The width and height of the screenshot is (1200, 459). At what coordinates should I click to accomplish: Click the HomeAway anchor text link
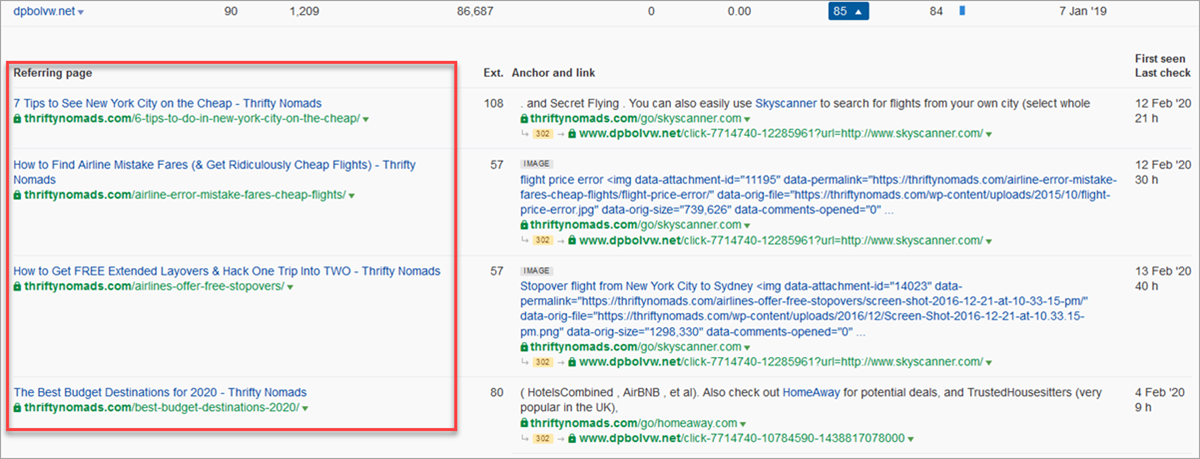[x=812, y=392]
